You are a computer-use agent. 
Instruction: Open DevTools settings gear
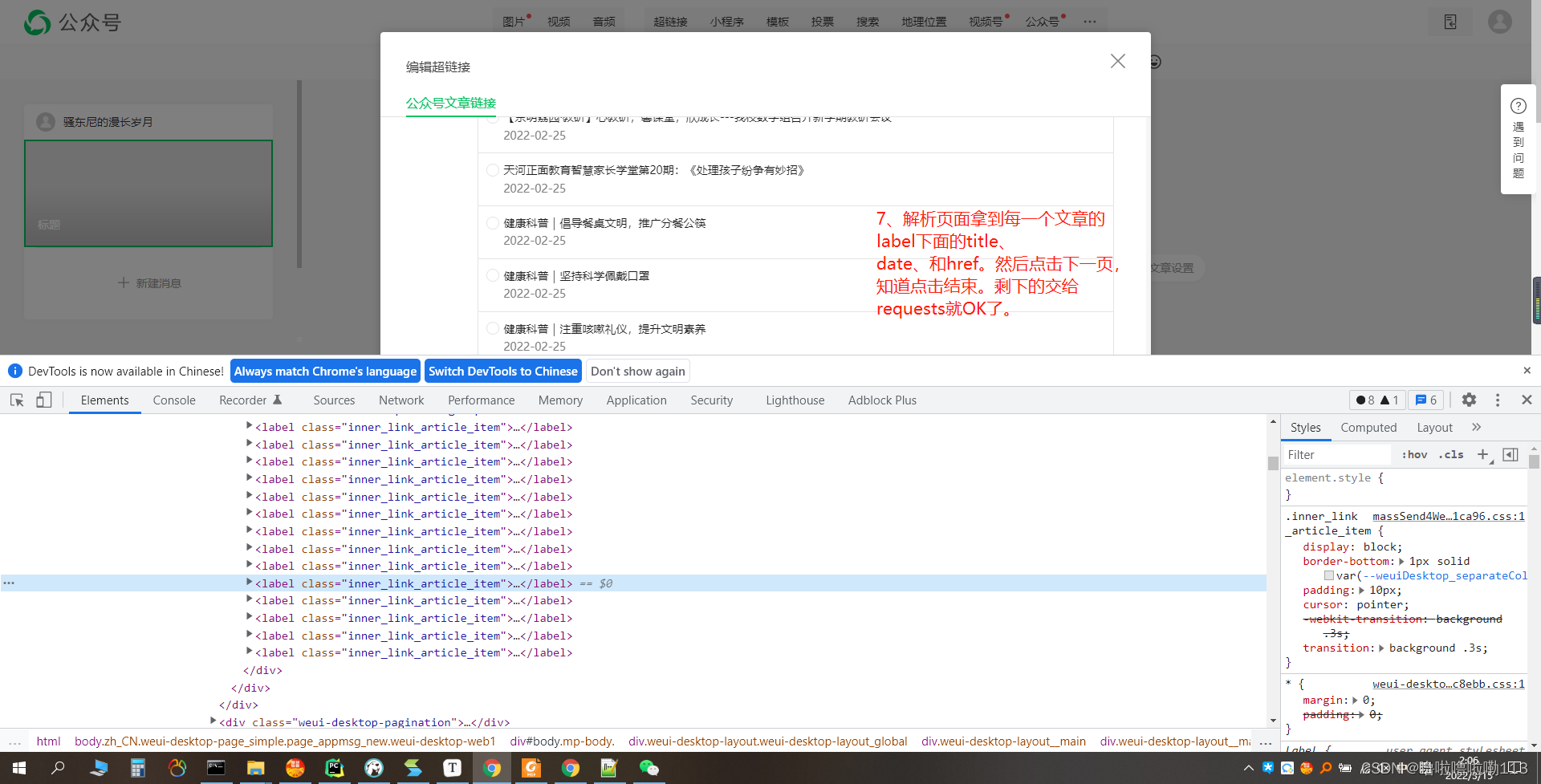click(x=1469, y=400)
